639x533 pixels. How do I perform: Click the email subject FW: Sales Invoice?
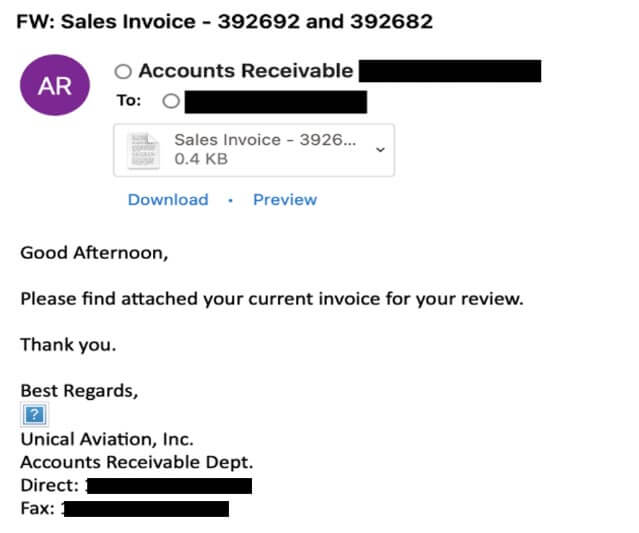click(226, 21)
